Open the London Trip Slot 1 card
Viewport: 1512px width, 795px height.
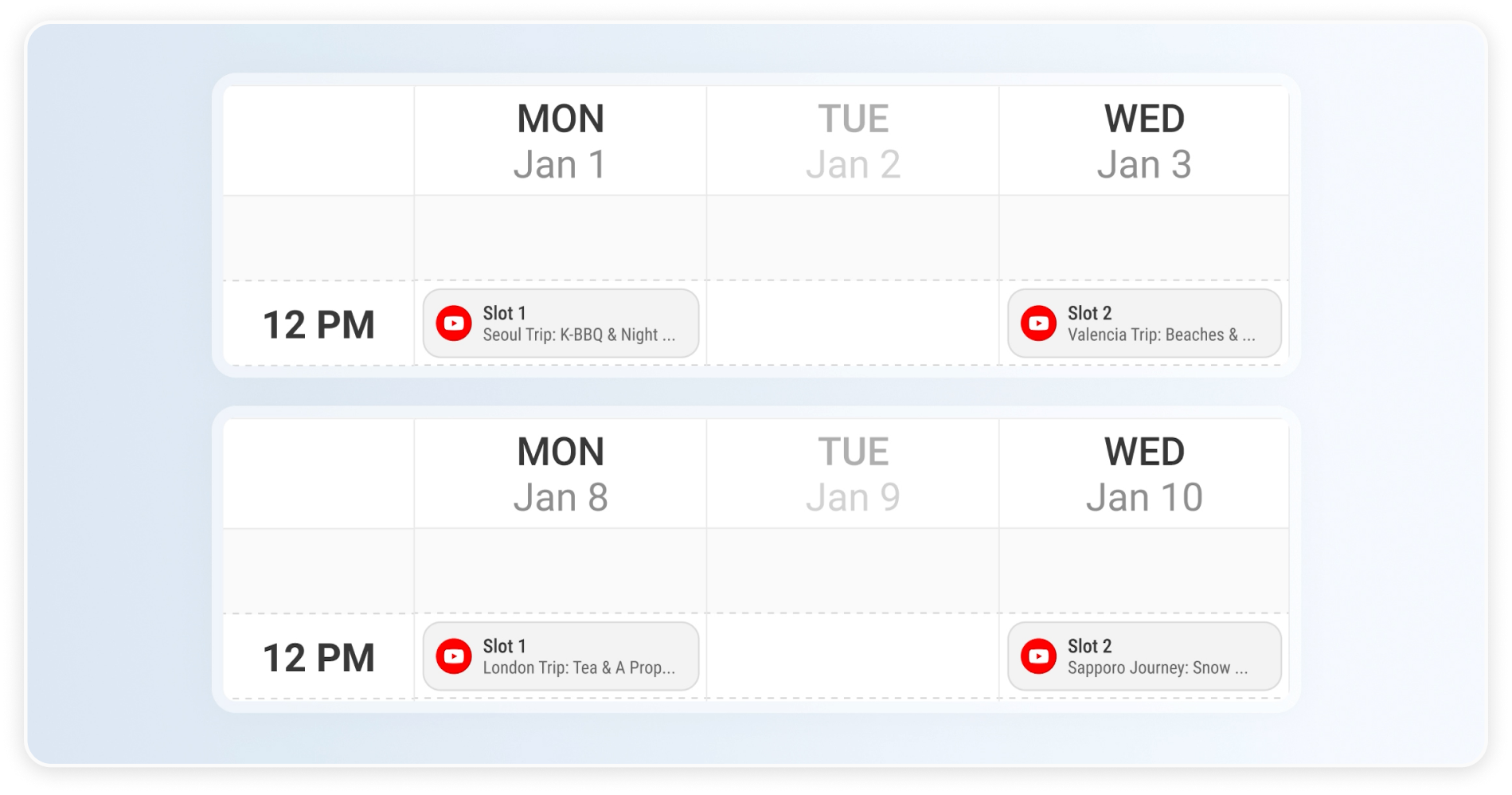click(577, 656)
